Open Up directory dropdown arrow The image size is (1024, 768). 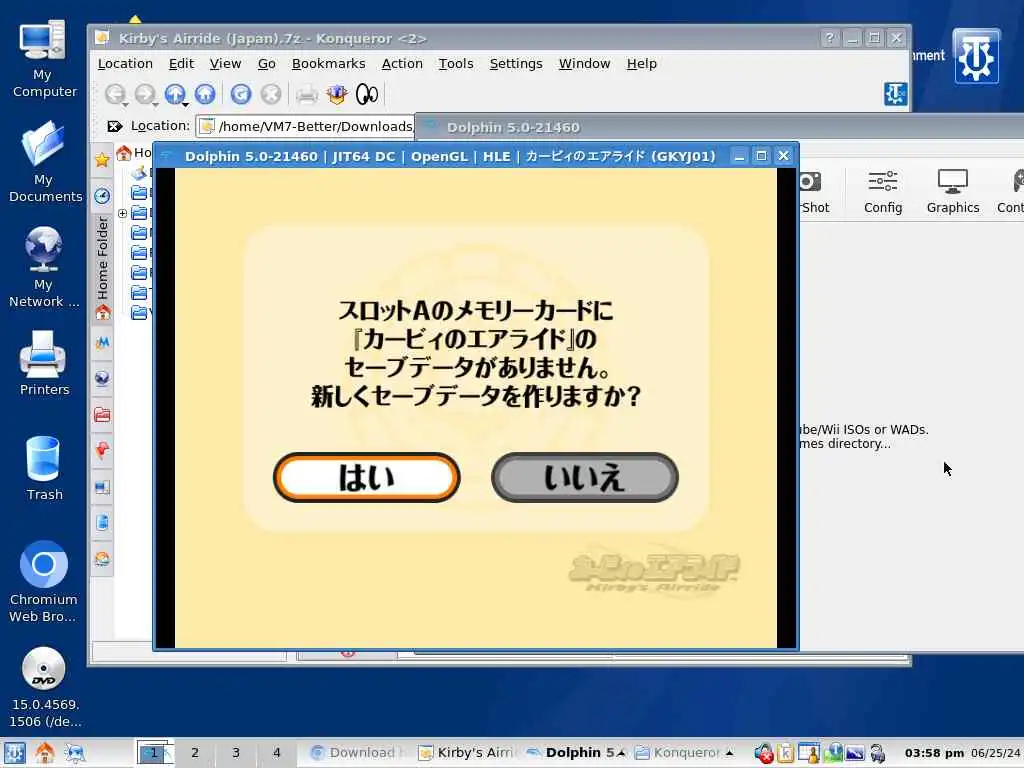click(185, 104)
